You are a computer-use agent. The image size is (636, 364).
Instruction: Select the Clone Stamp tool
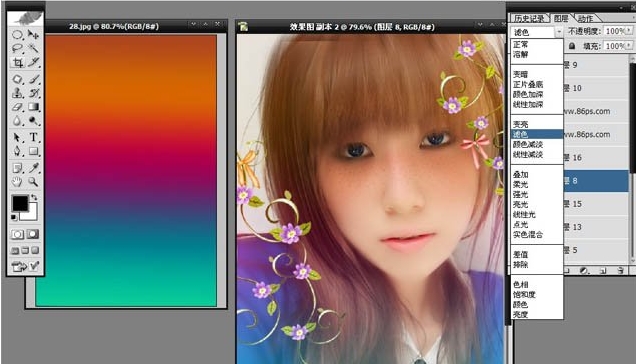[17, 93]
